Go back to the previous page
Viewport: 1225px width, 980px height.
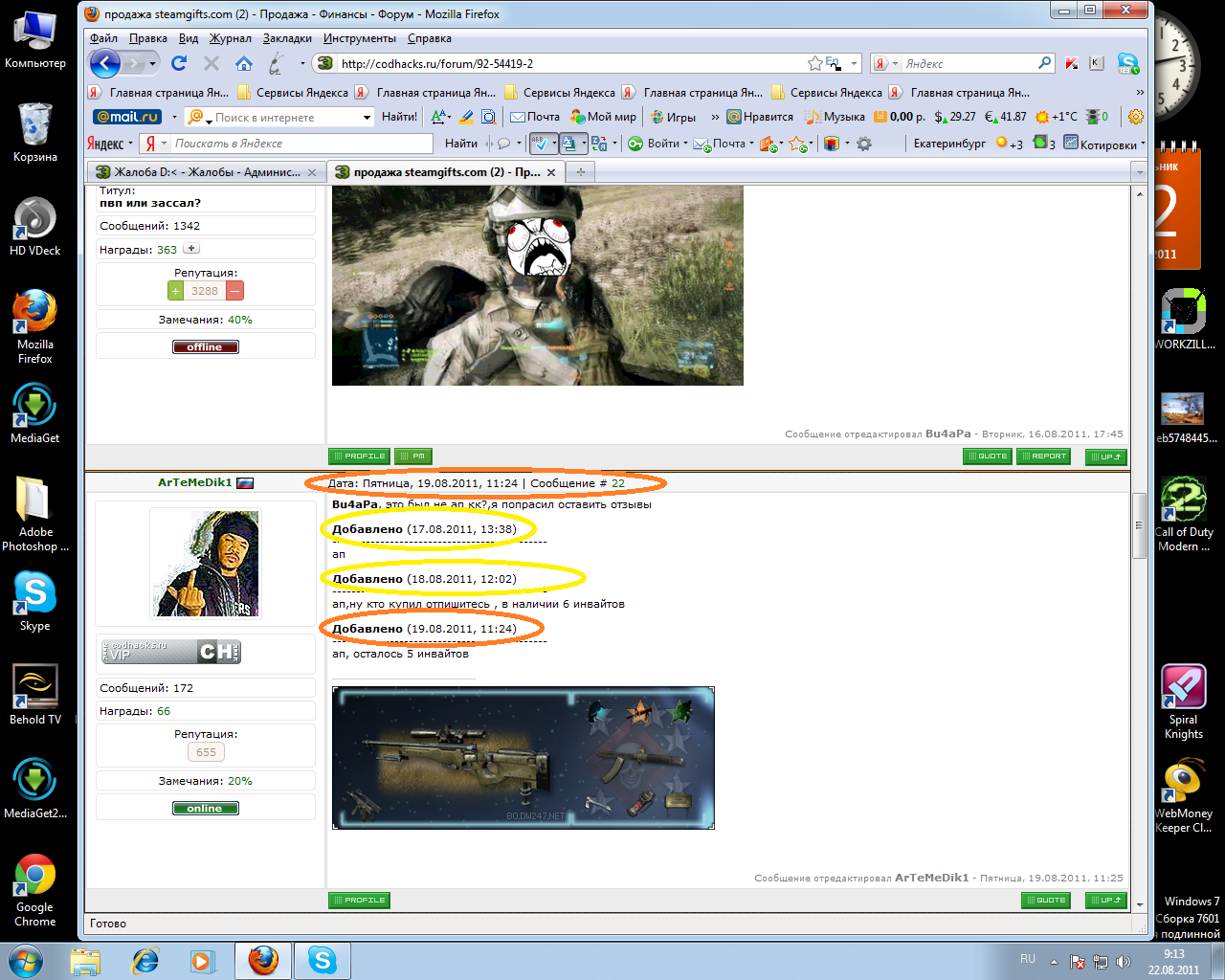105,63
